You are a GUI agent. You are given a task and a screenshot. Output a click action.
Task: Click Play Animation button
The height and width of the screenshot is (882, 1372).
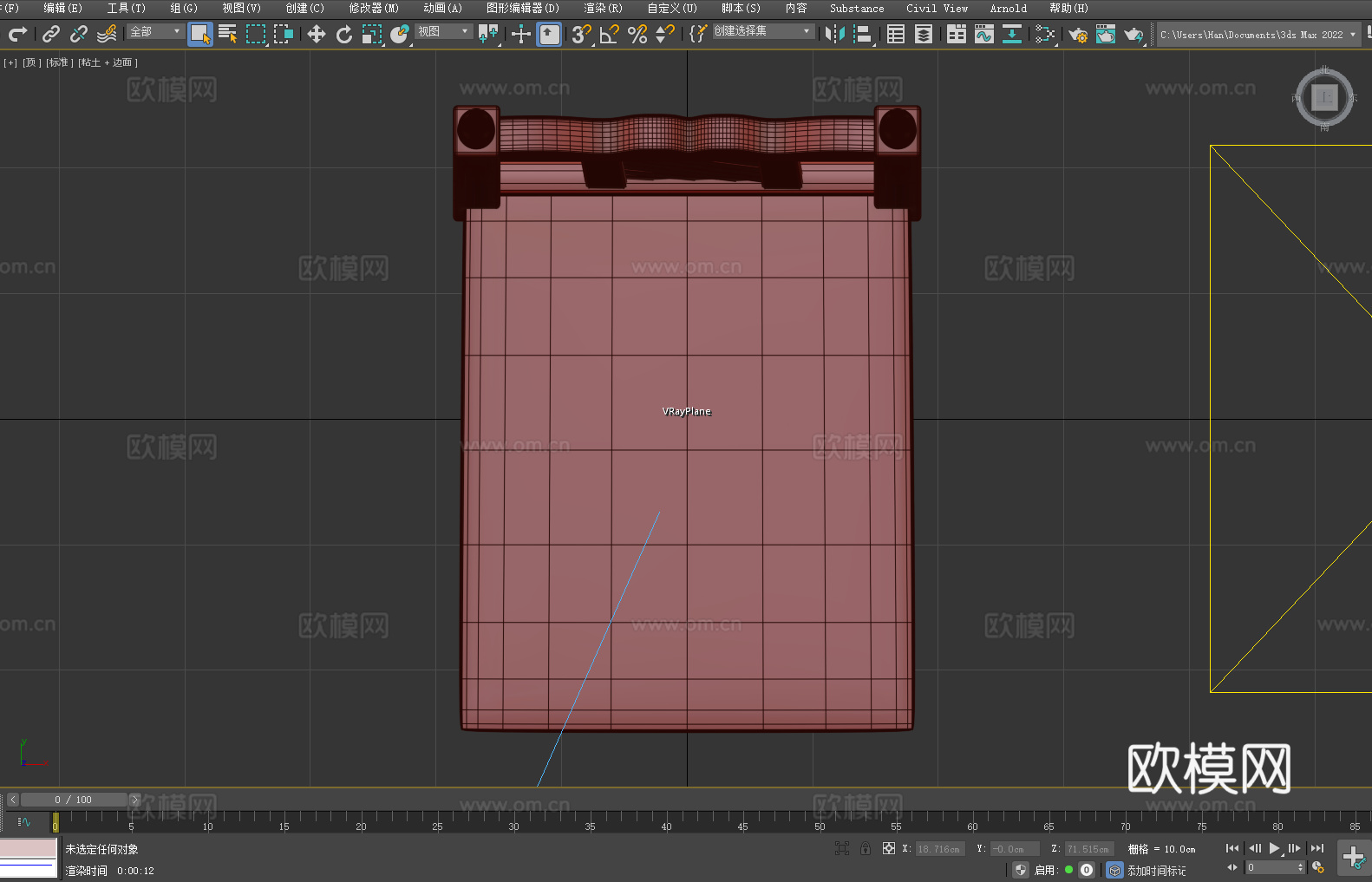(x=1275, y=848)
